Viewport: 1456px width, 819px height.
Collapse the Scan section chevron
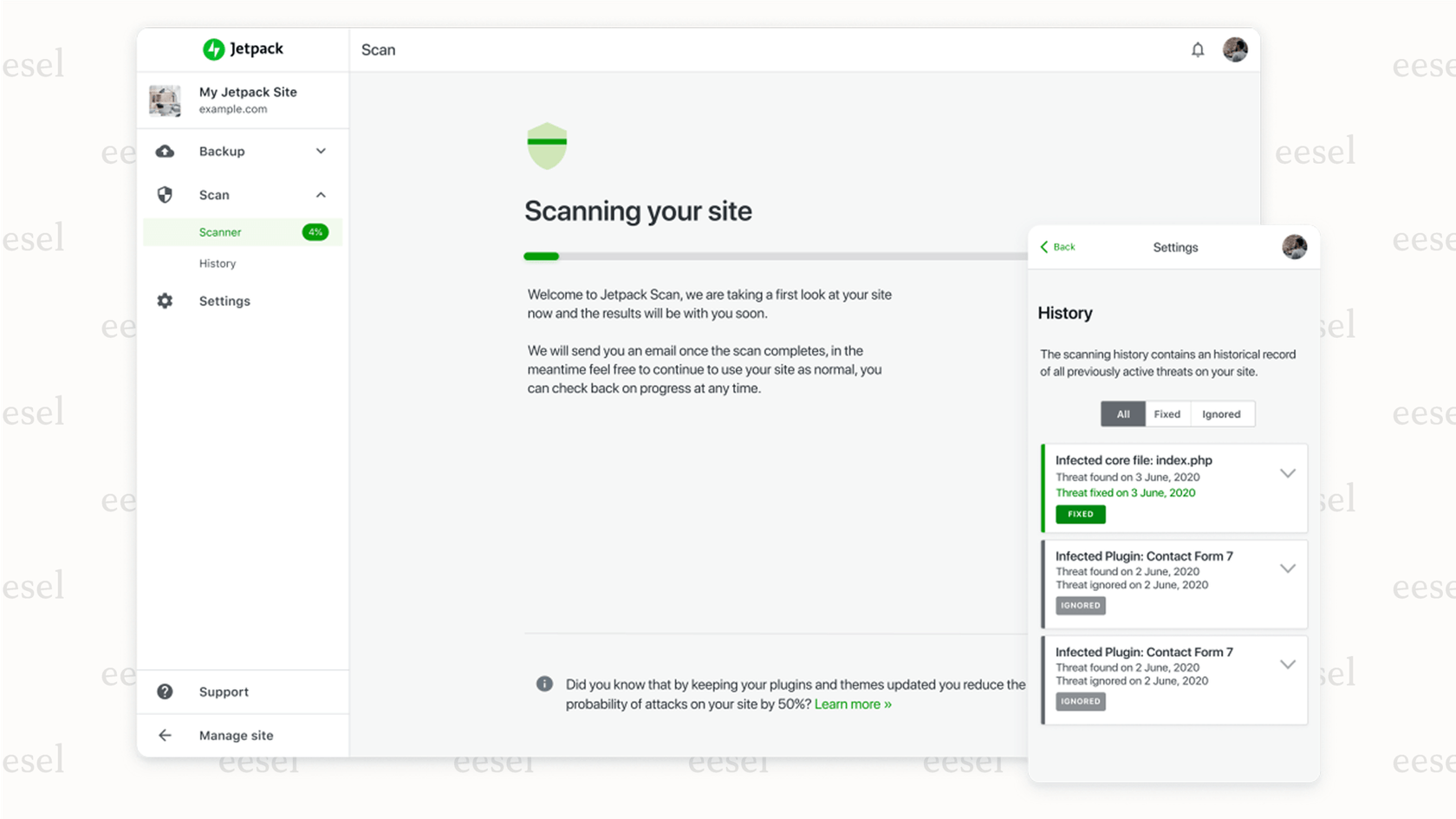[321, 194]
